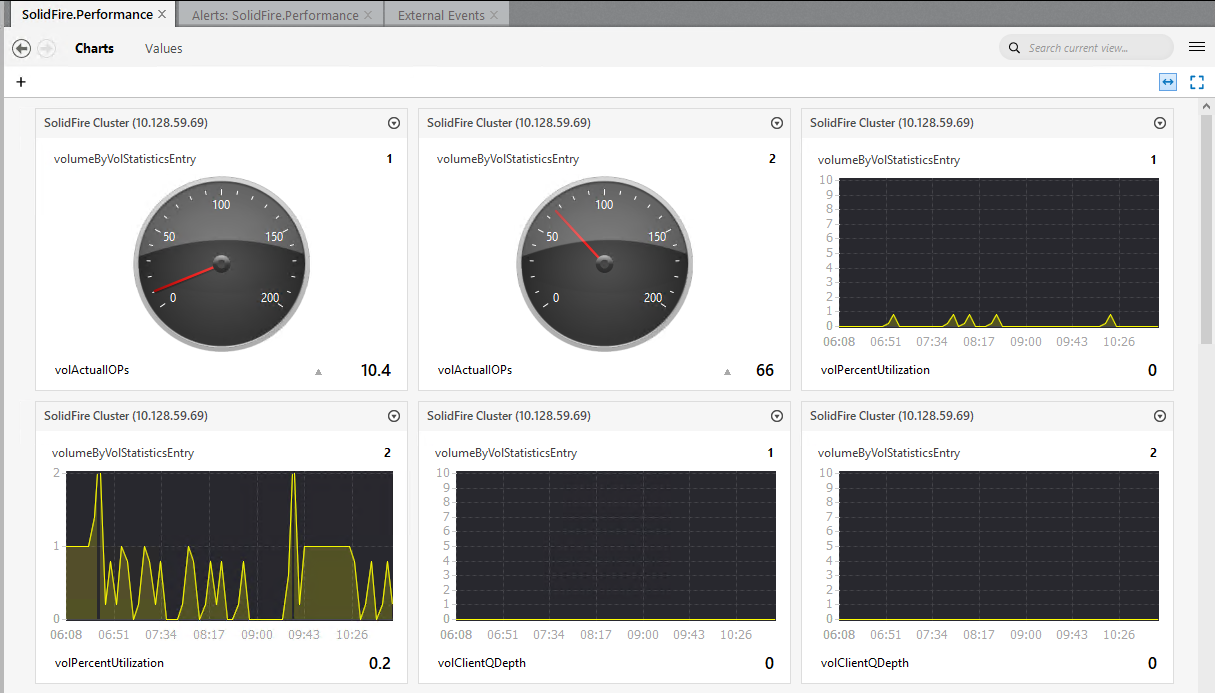This screenshot has height=693, width=1215.
Task: Click volClientQDepth entry 1 empty chart
Action: [615, 546]
